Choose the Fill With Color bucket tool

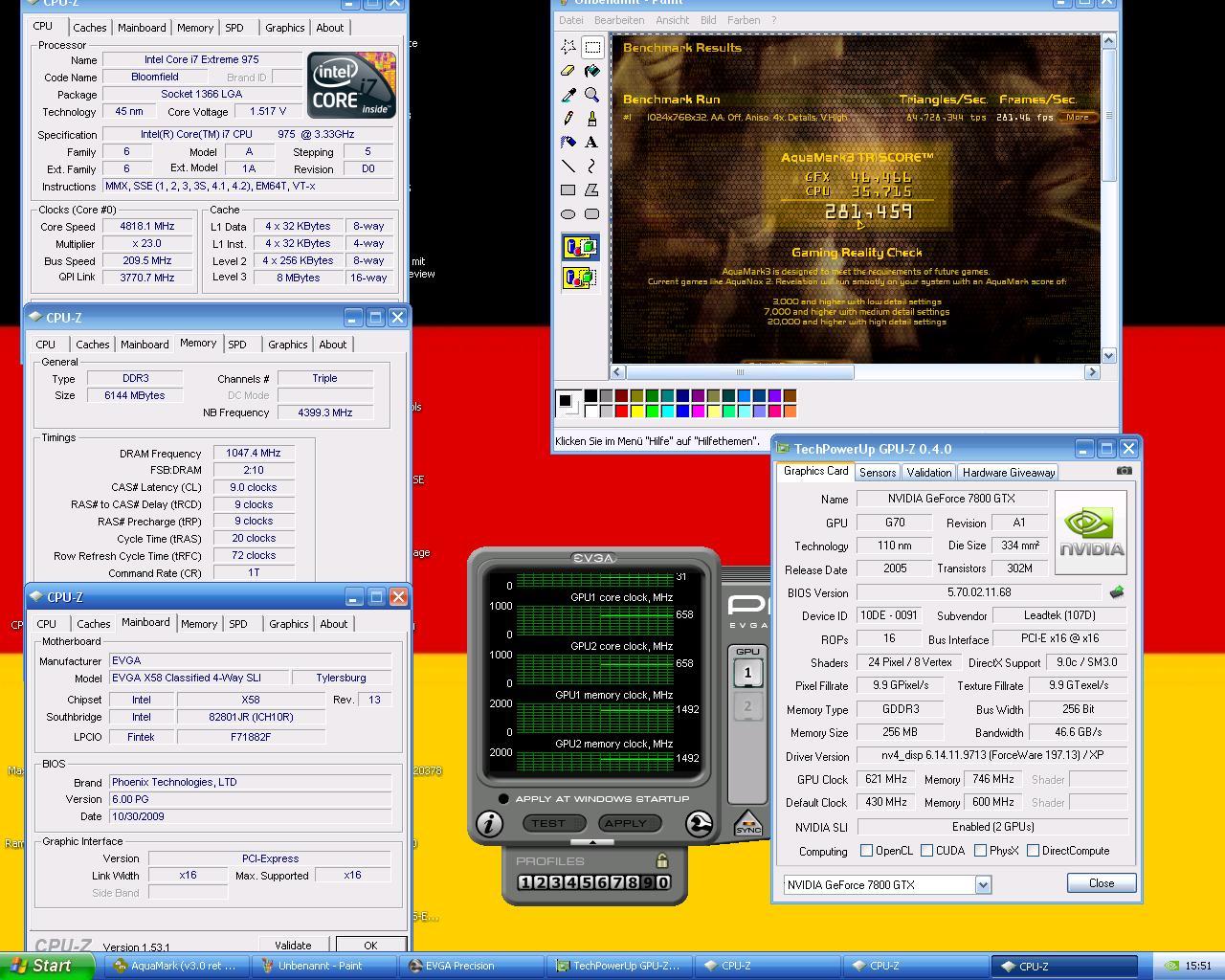tap(592, 71)
